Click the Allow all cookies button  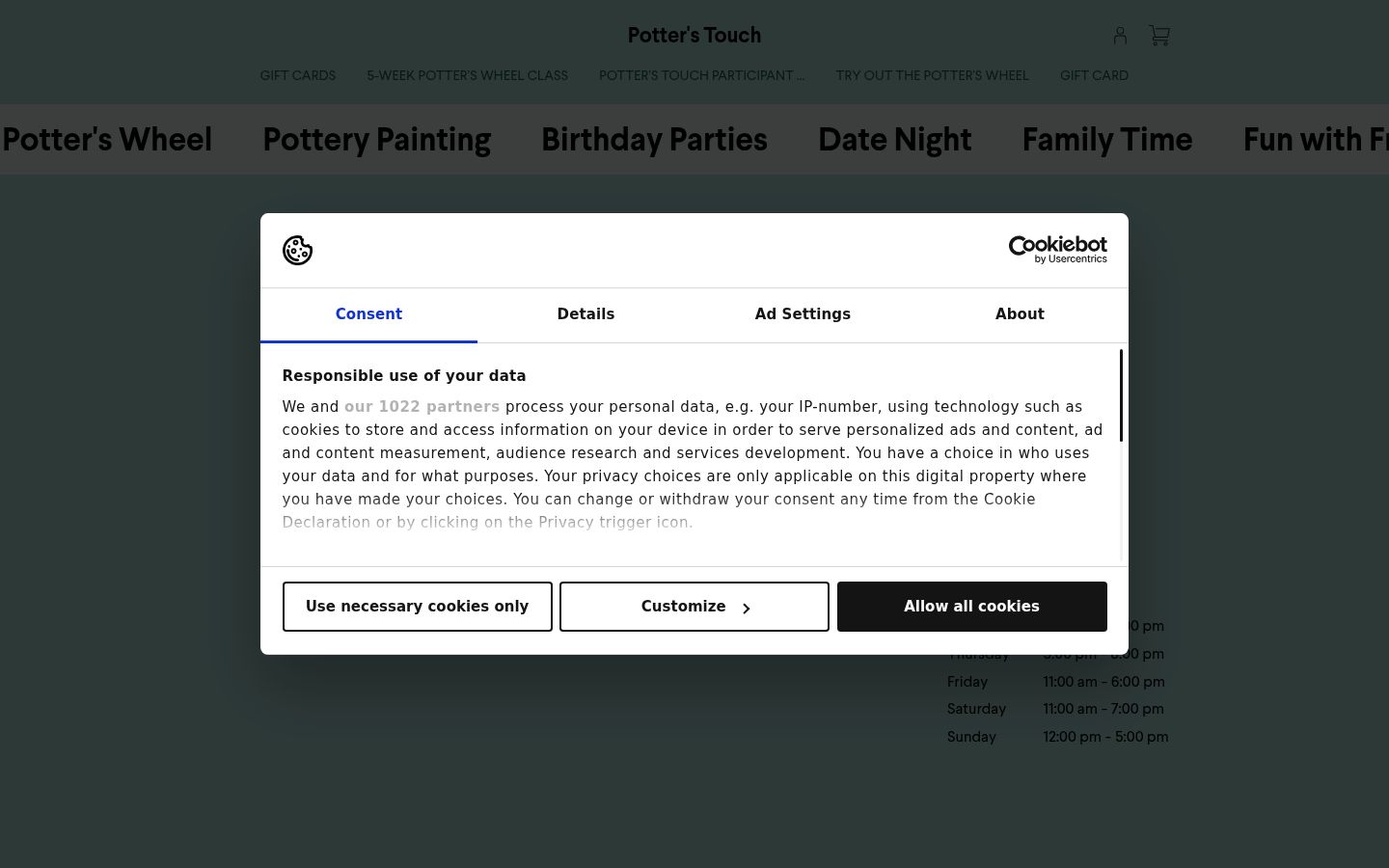(x=972, y=607)
